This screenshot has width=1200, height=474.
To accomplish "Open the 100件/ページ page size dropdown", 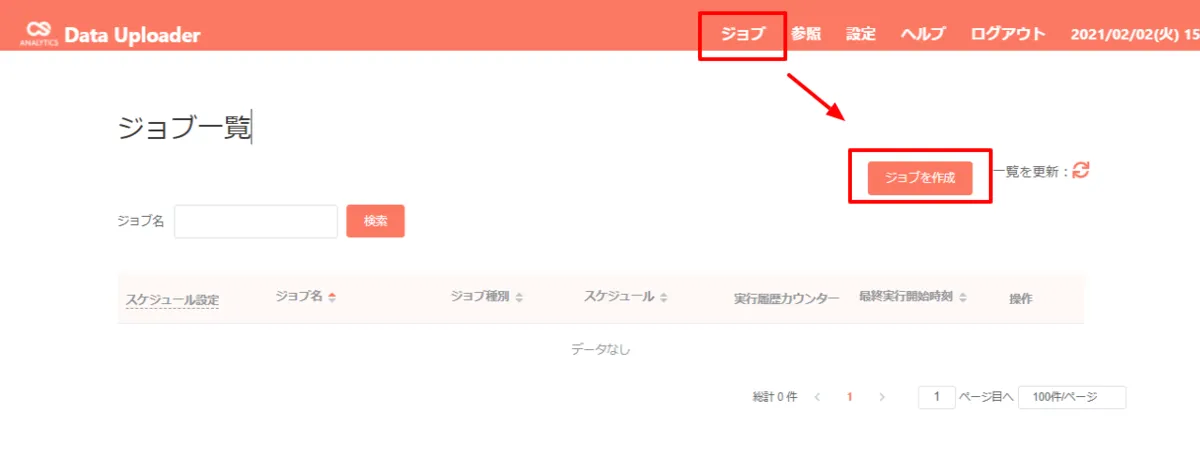I will (1071, 397).
